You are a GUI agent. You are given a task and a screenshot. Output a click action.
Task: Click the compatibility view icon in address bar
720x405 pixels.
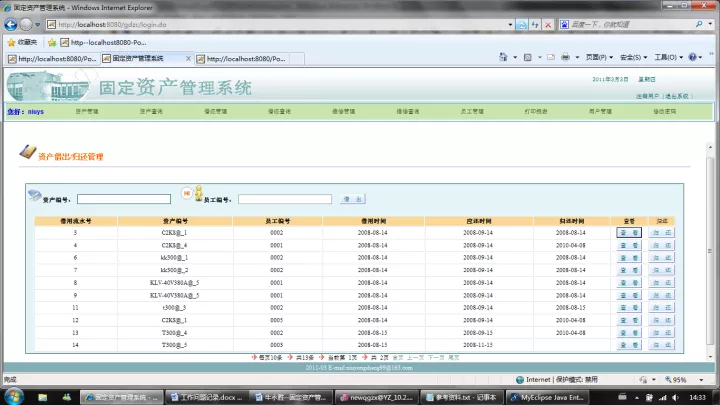pos(522,25)
